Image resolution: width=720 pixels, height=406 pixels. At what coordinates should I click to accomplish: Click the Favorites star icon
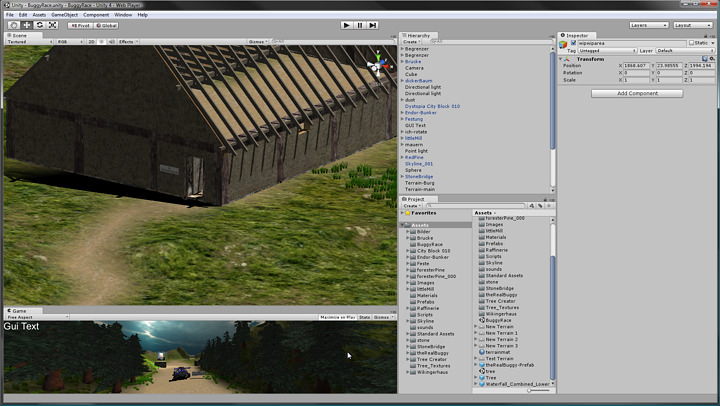pos(407,213)
